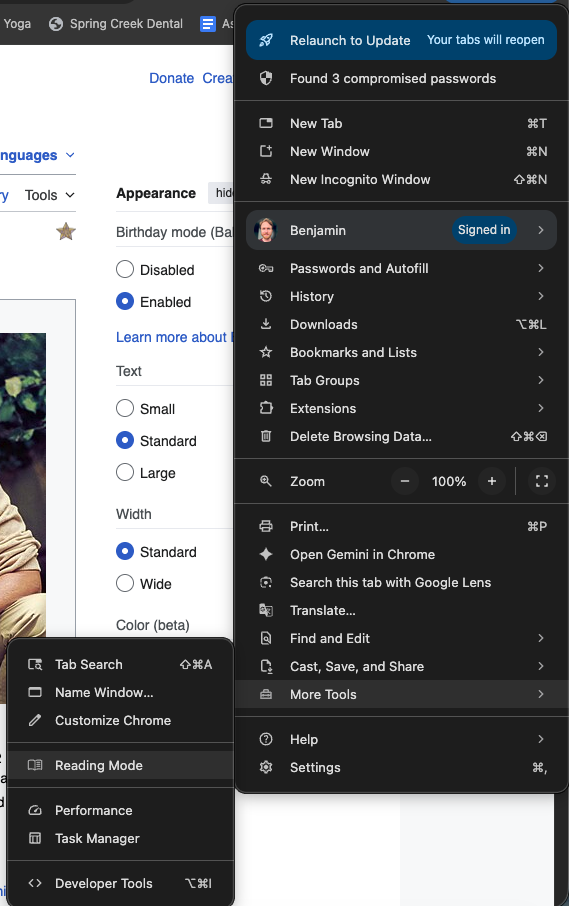
Task: Select Large text size
Action: coord(125,473)
